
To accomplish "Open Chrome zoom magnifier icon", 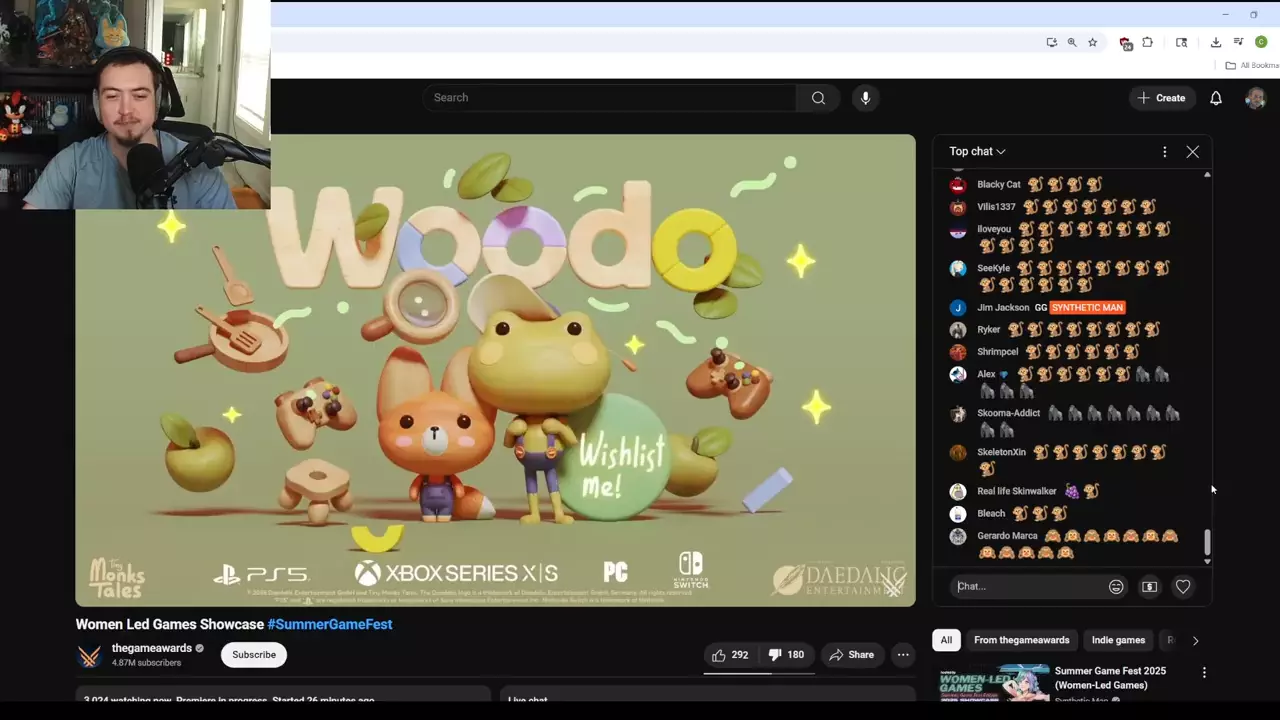I will point(1072,42).
